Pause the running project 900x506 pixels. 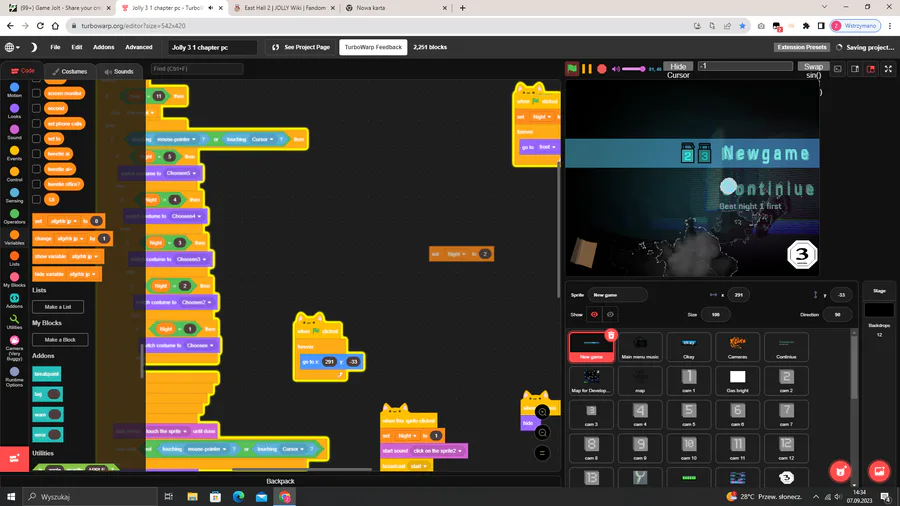click(587, 69)
